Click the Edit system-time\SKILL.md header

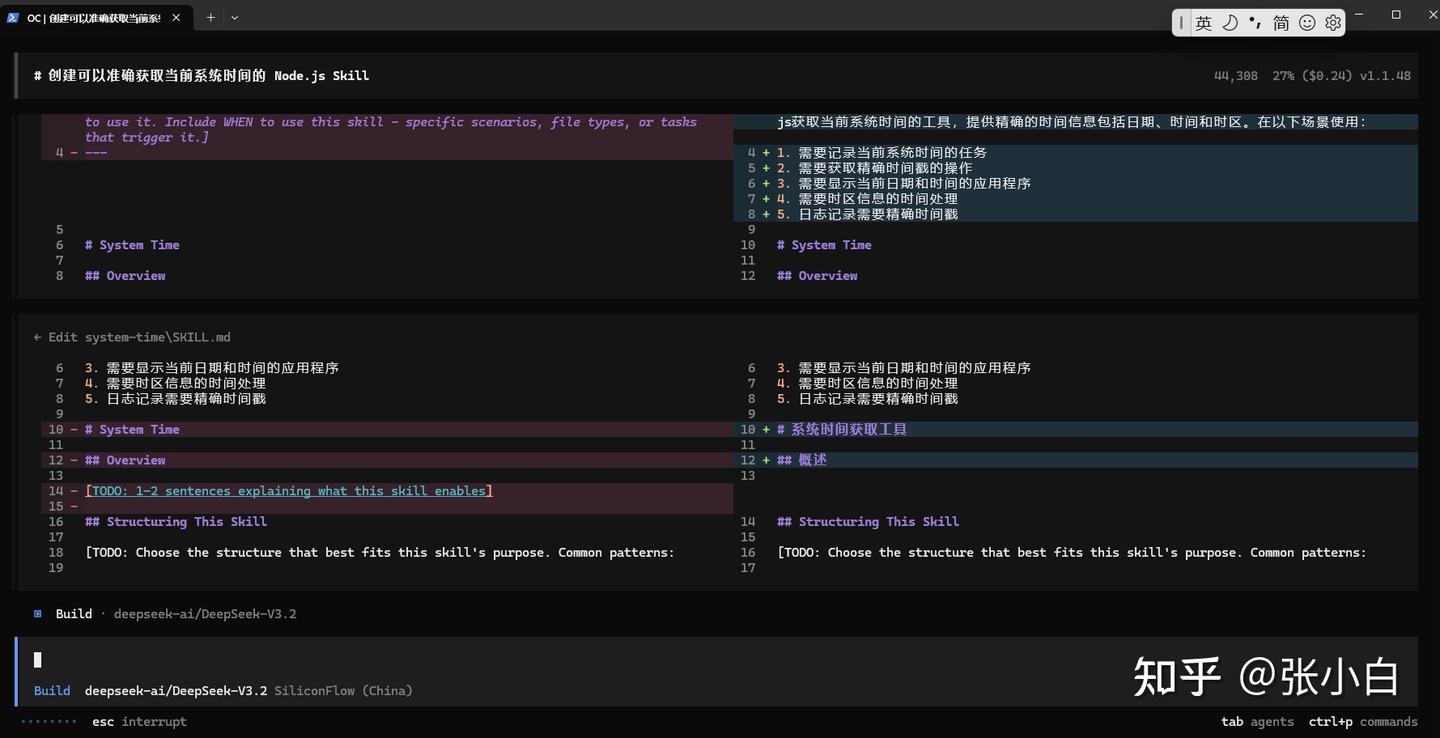click(132, 337)
